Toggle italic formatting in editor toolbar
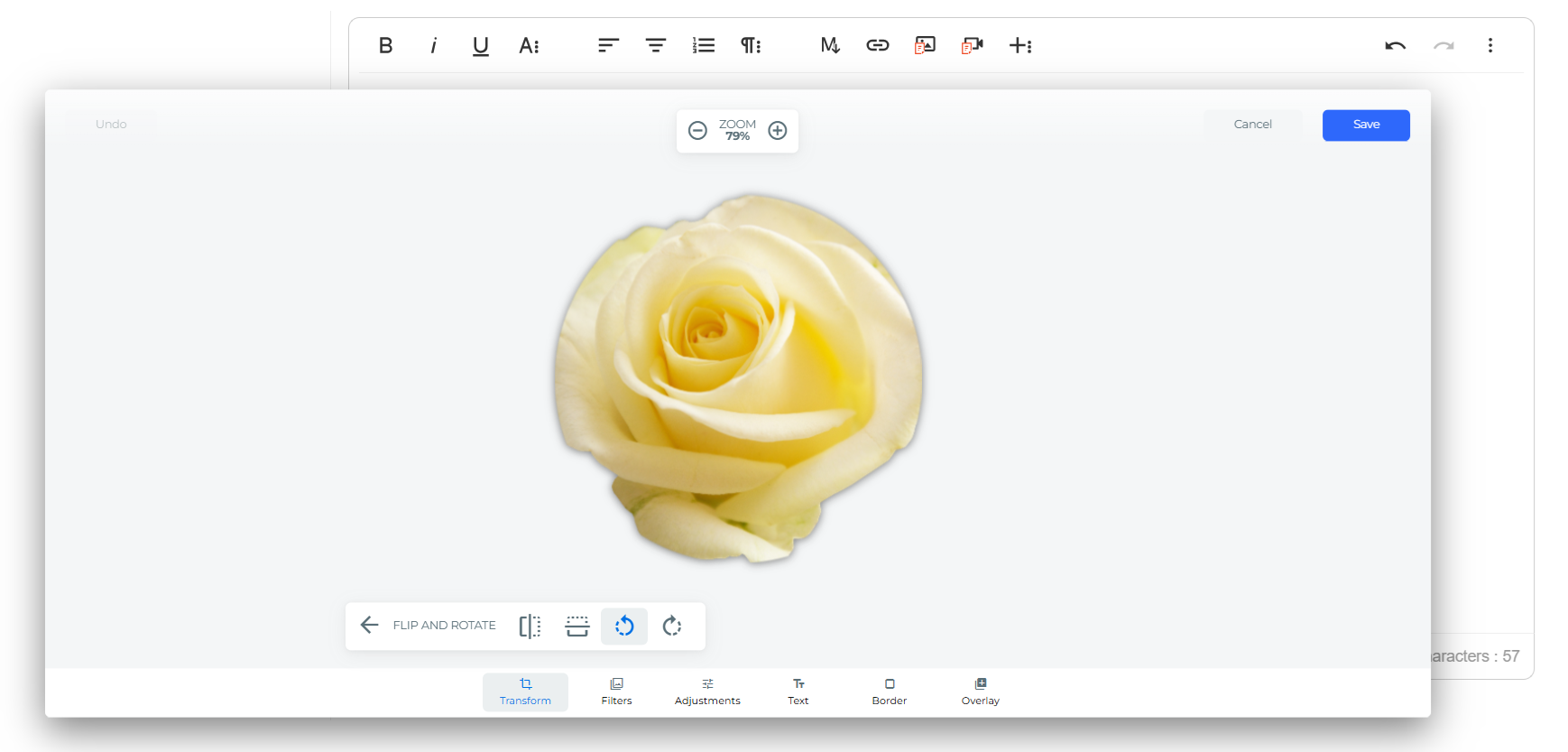 pos(433,45)
